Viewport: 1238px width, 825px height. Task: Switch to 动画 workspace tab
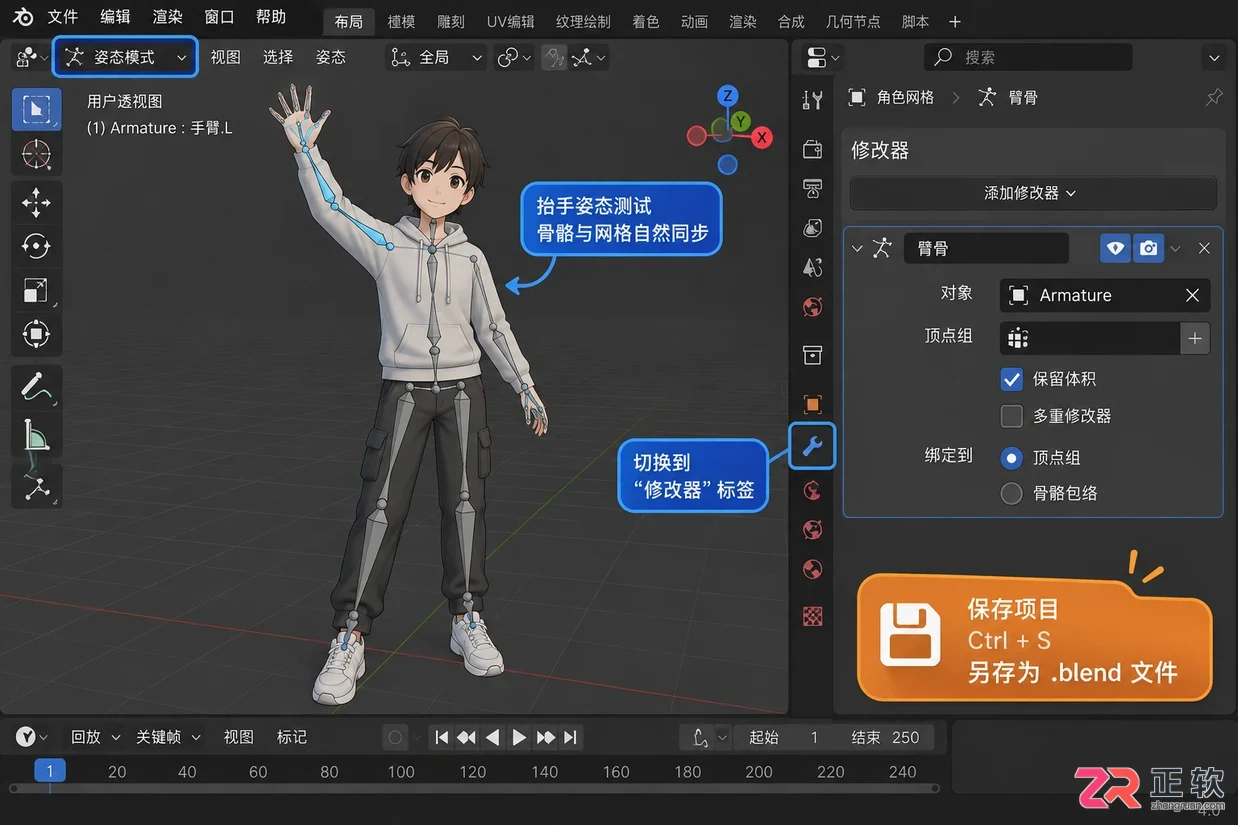(694, 21)
